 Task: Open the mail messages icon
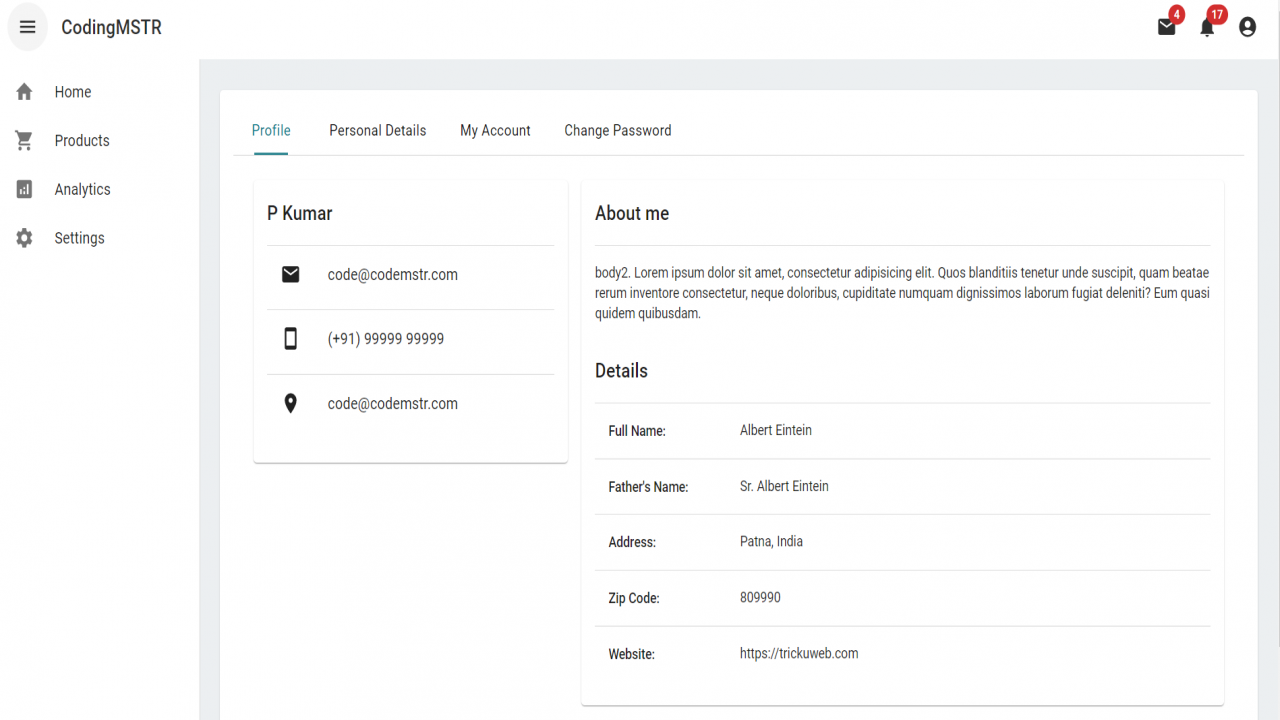pos(1167,27)
